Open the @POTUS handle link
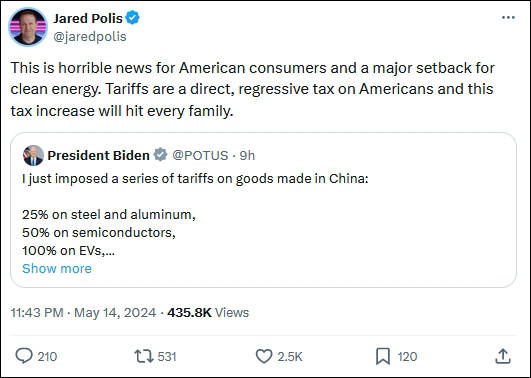Viewport: 531px width, 378px height. tap(200, 155)
